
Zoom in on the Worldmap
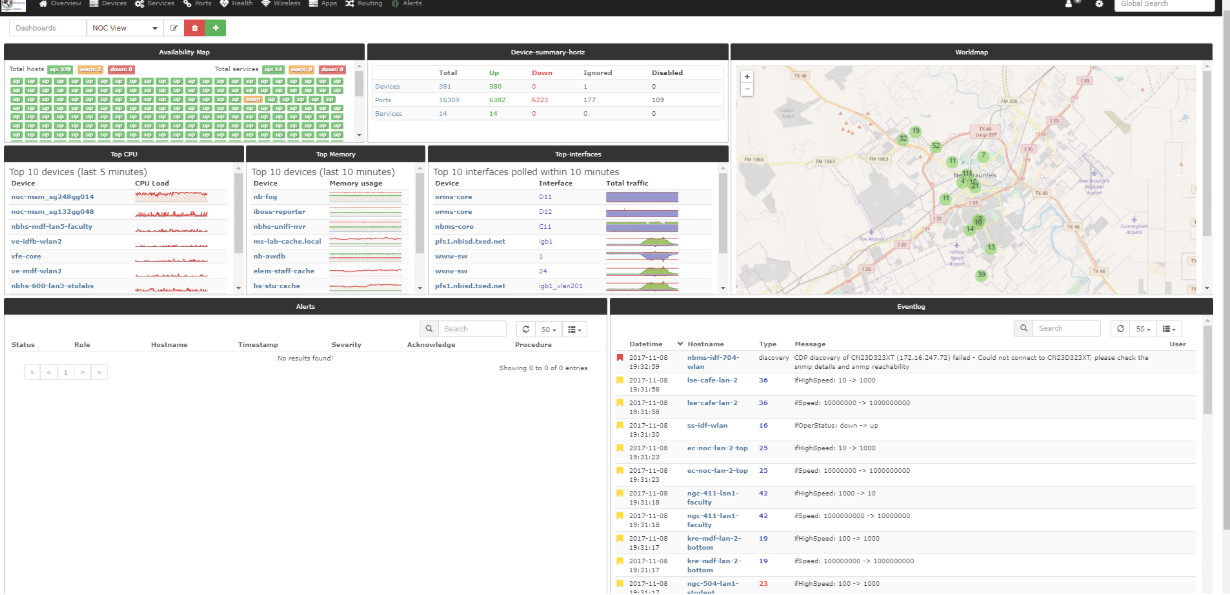(747, 76)
